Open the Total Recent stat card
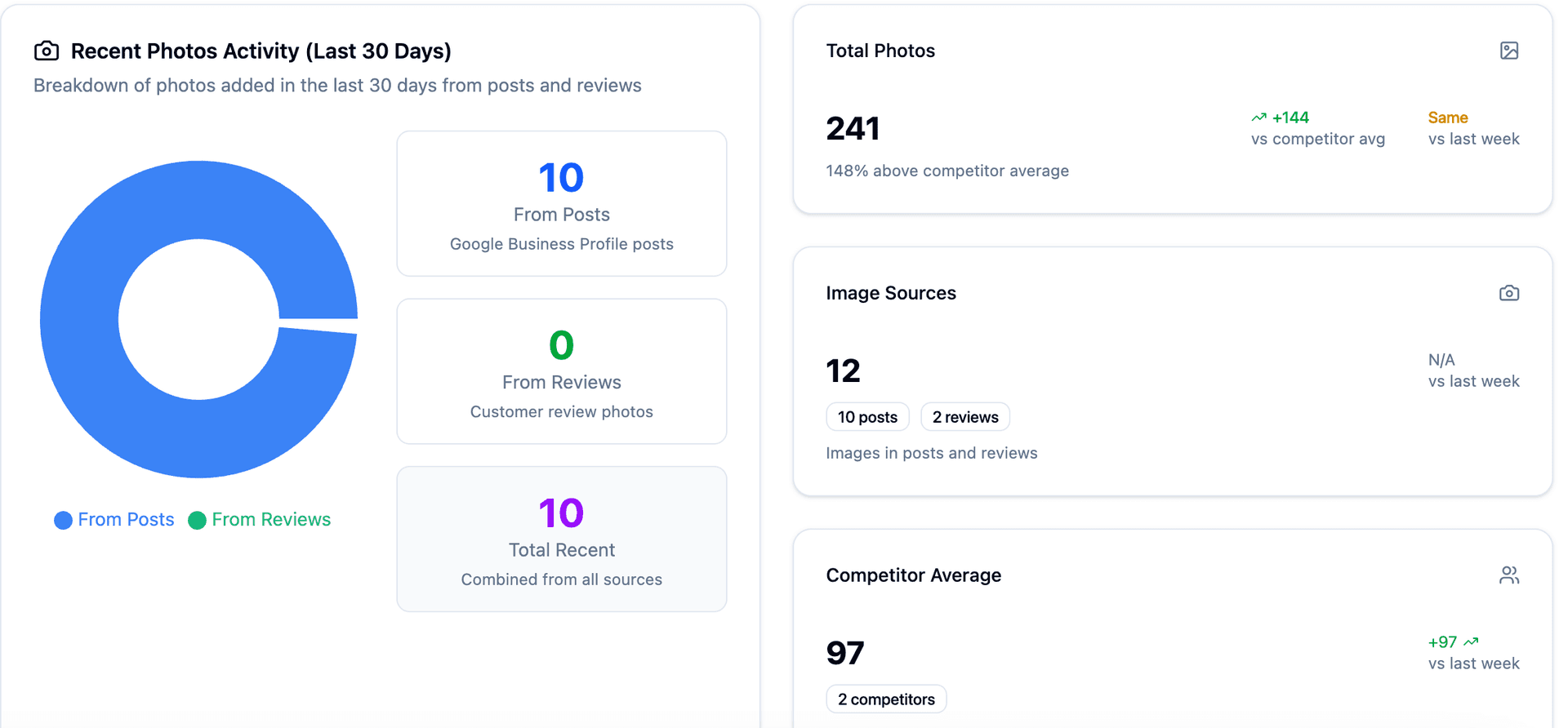Viewport: 1568px width, 728px height. [x=562, y=539]
